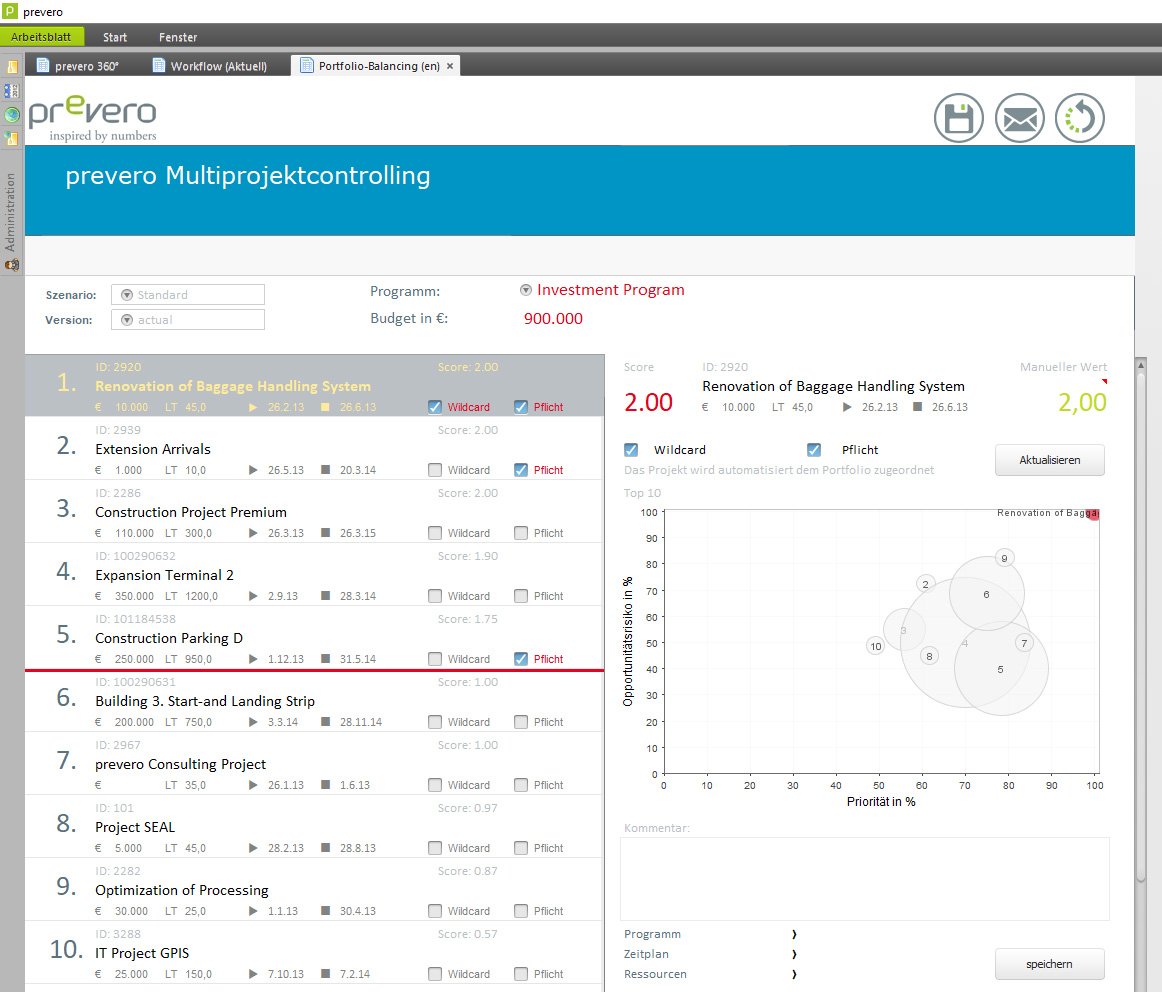
Task: Click the email envelope icon
Action: pyautogui.click(x=1020, y=118)
